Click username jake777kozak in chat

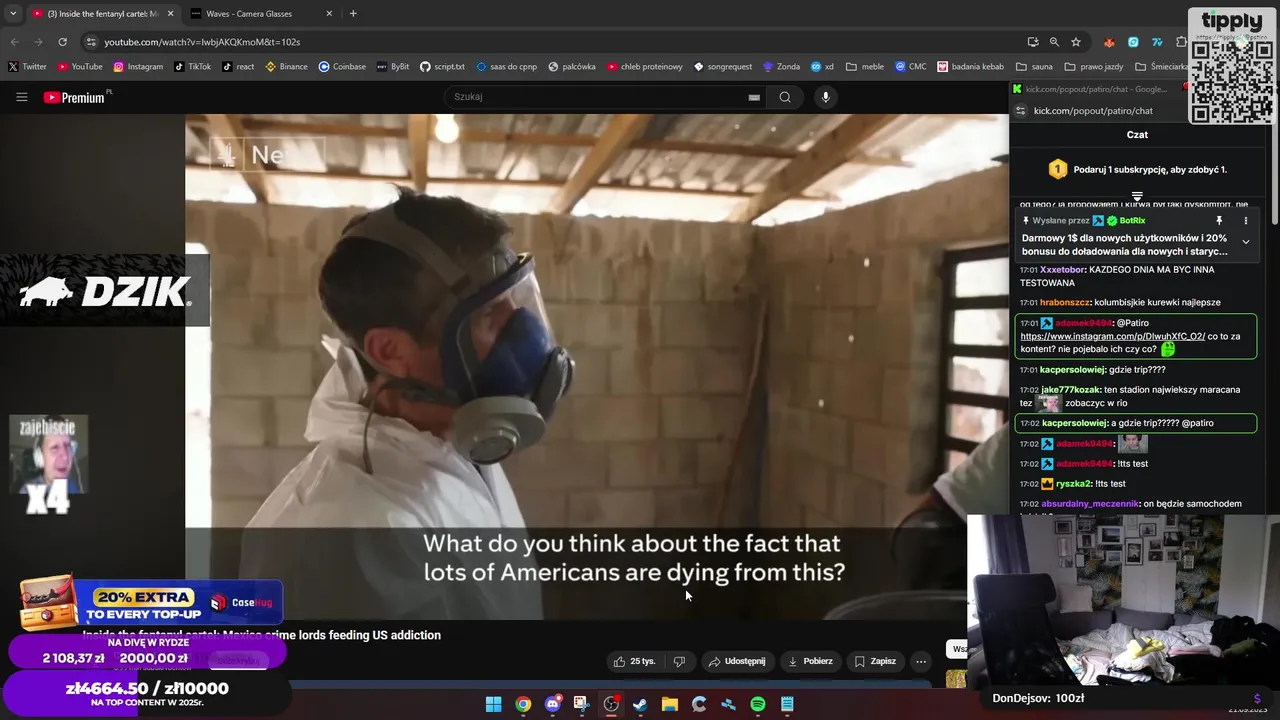[1071, 390]
